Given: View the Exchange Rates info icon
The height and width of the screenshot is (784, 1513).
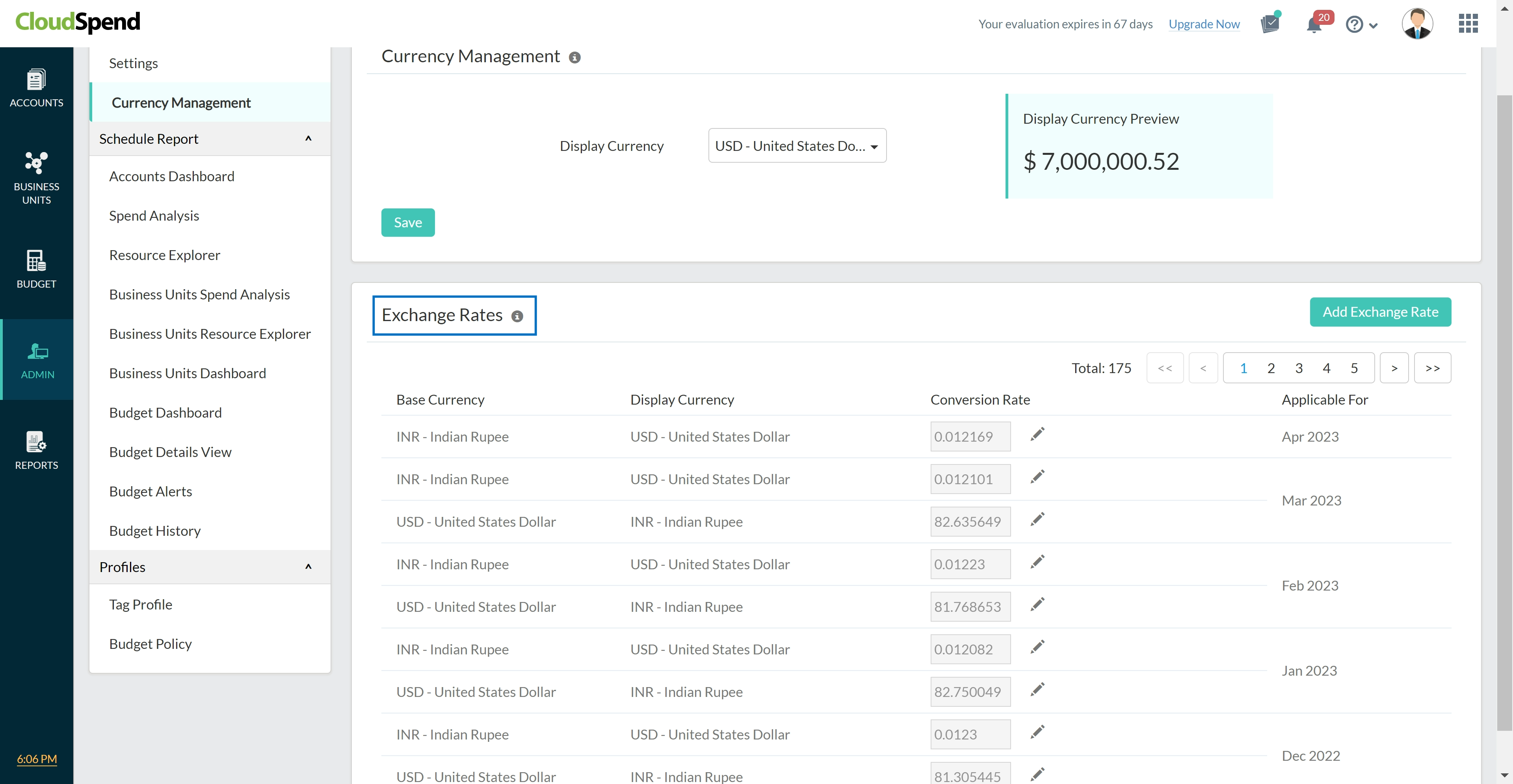Looking at the screenshot, I should 517,316.
